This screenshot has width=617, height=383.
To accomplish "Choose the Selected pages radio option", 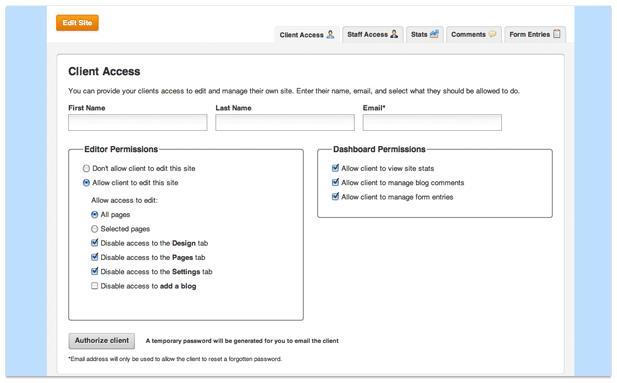I will coord(94,229).
